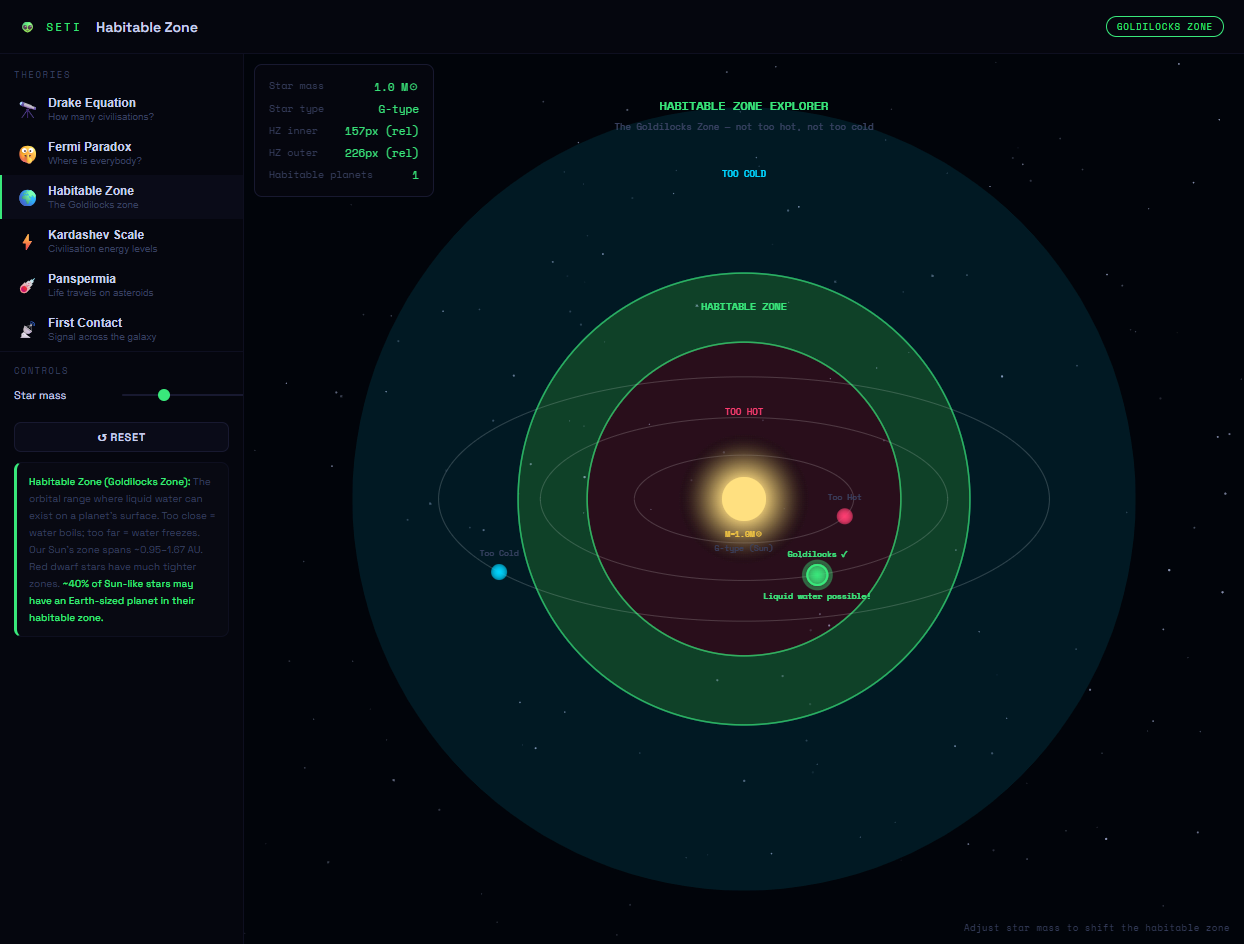Click the TOO HOT zone label
The width and height of the screenshot is (1244, 944).
(x=744, y=412)
